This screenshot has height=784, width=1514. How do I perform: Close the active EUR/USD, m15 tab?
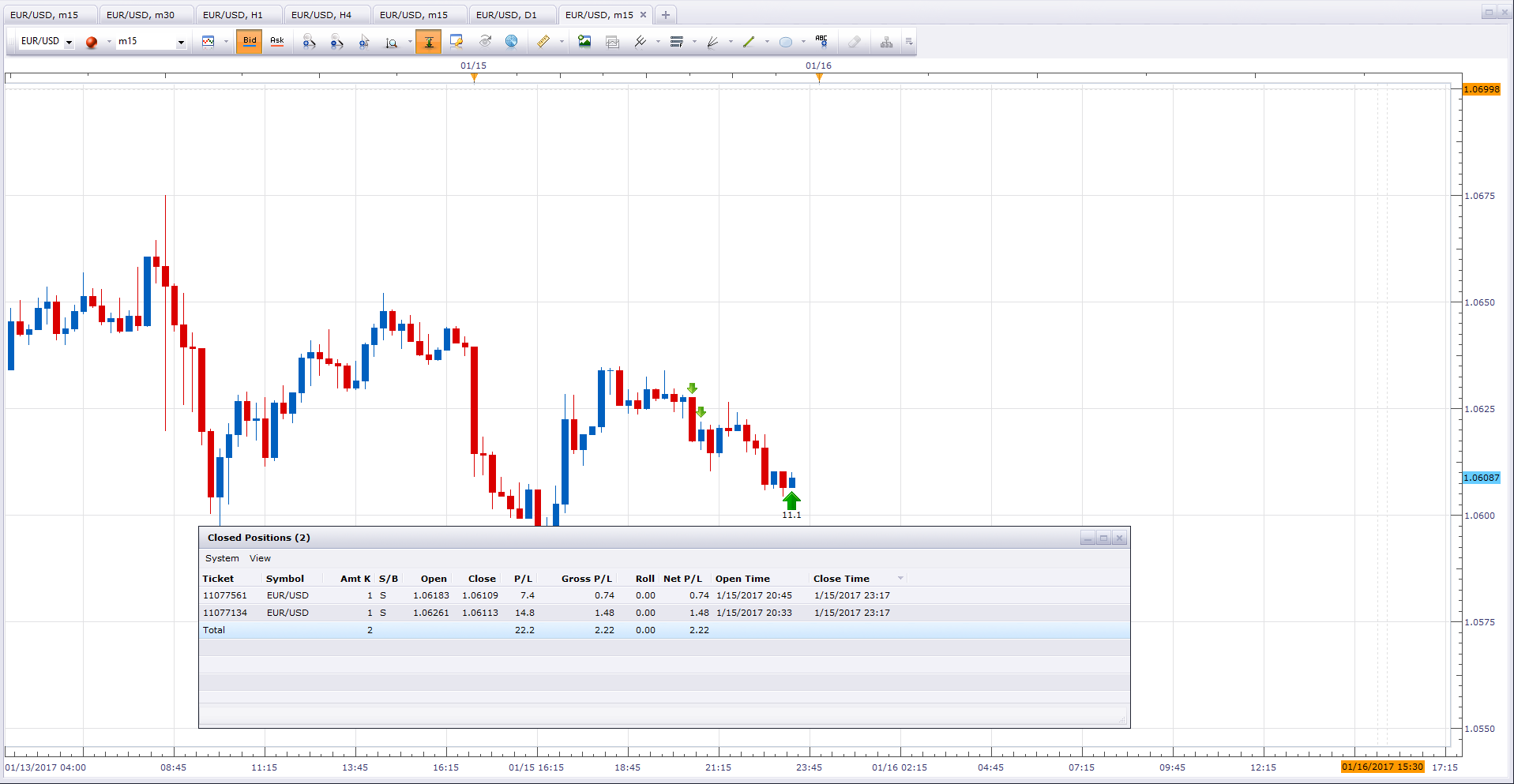click(643, 14)
